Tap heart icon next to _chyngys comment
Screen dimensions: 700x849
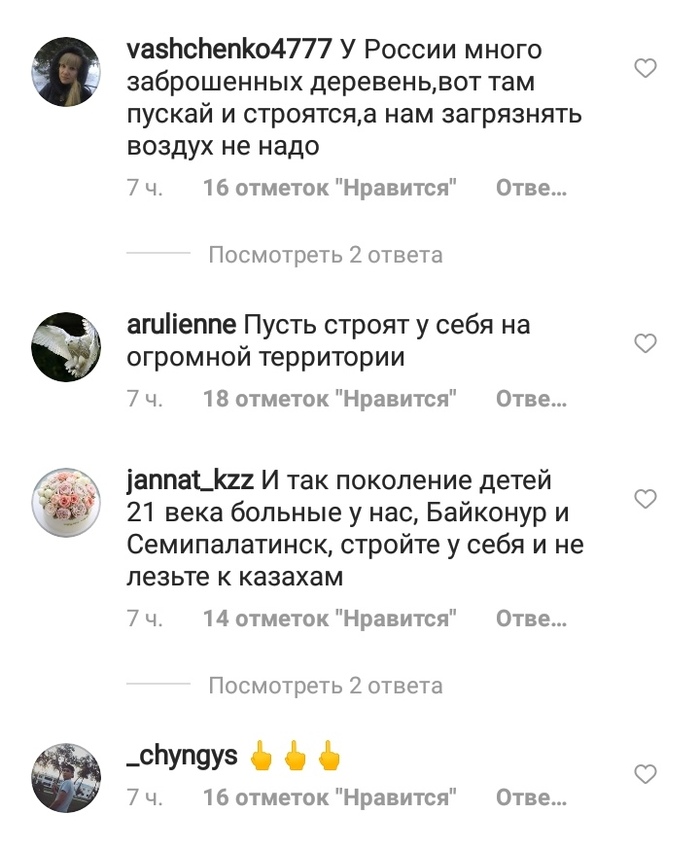(645, 774)
